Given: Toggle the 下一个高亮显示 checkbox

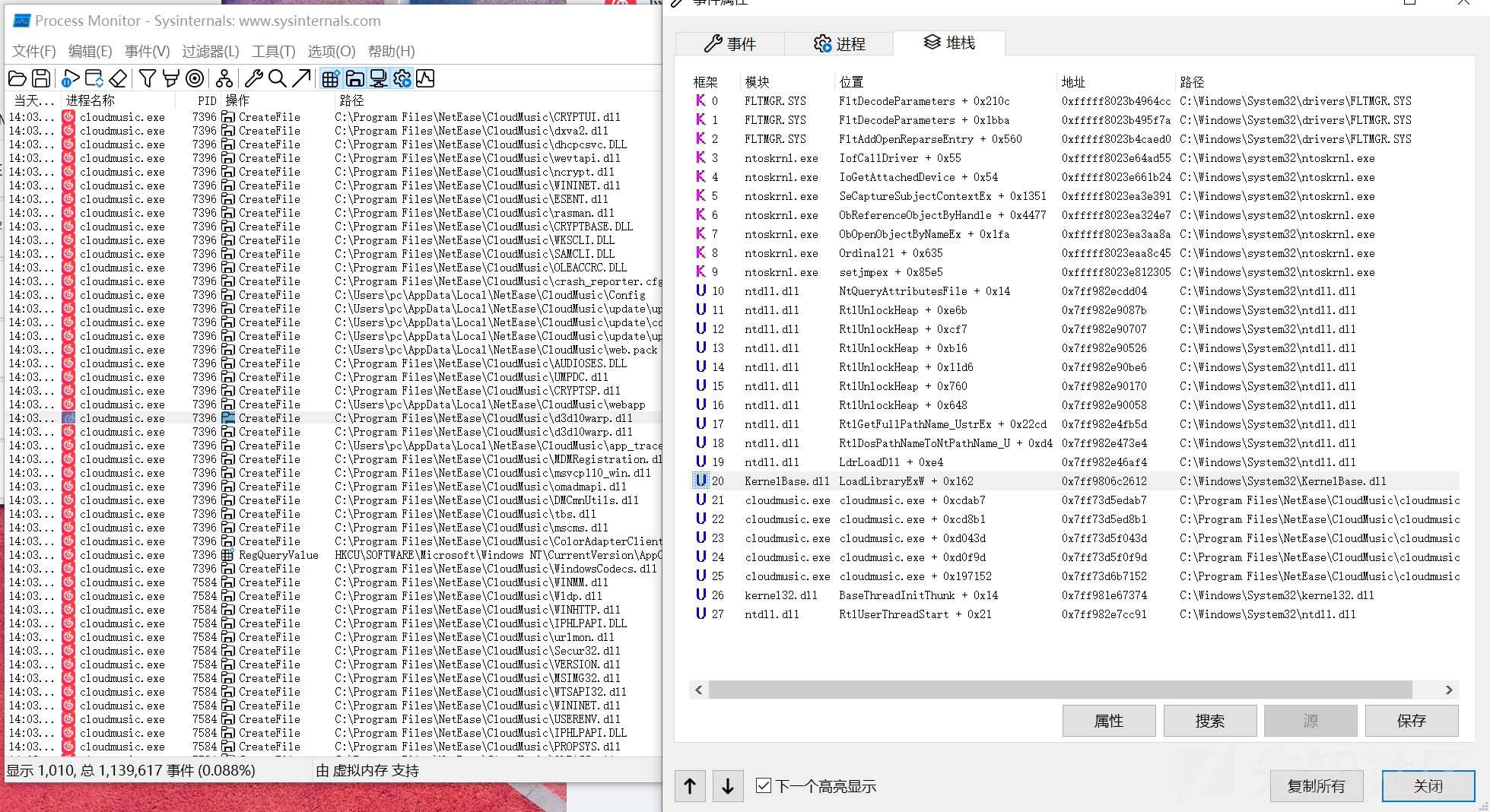Looking at the screenshot, I should [x=764, y=785].
